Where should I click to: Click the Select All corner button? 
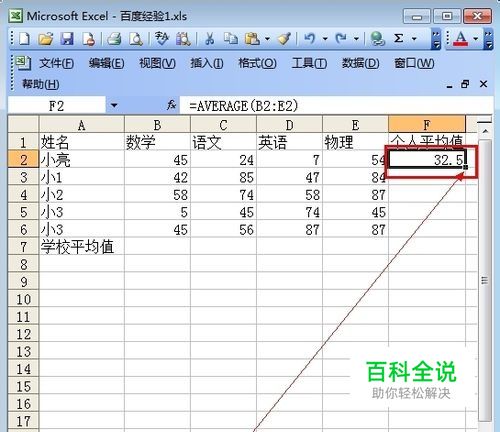click(23, 124)
